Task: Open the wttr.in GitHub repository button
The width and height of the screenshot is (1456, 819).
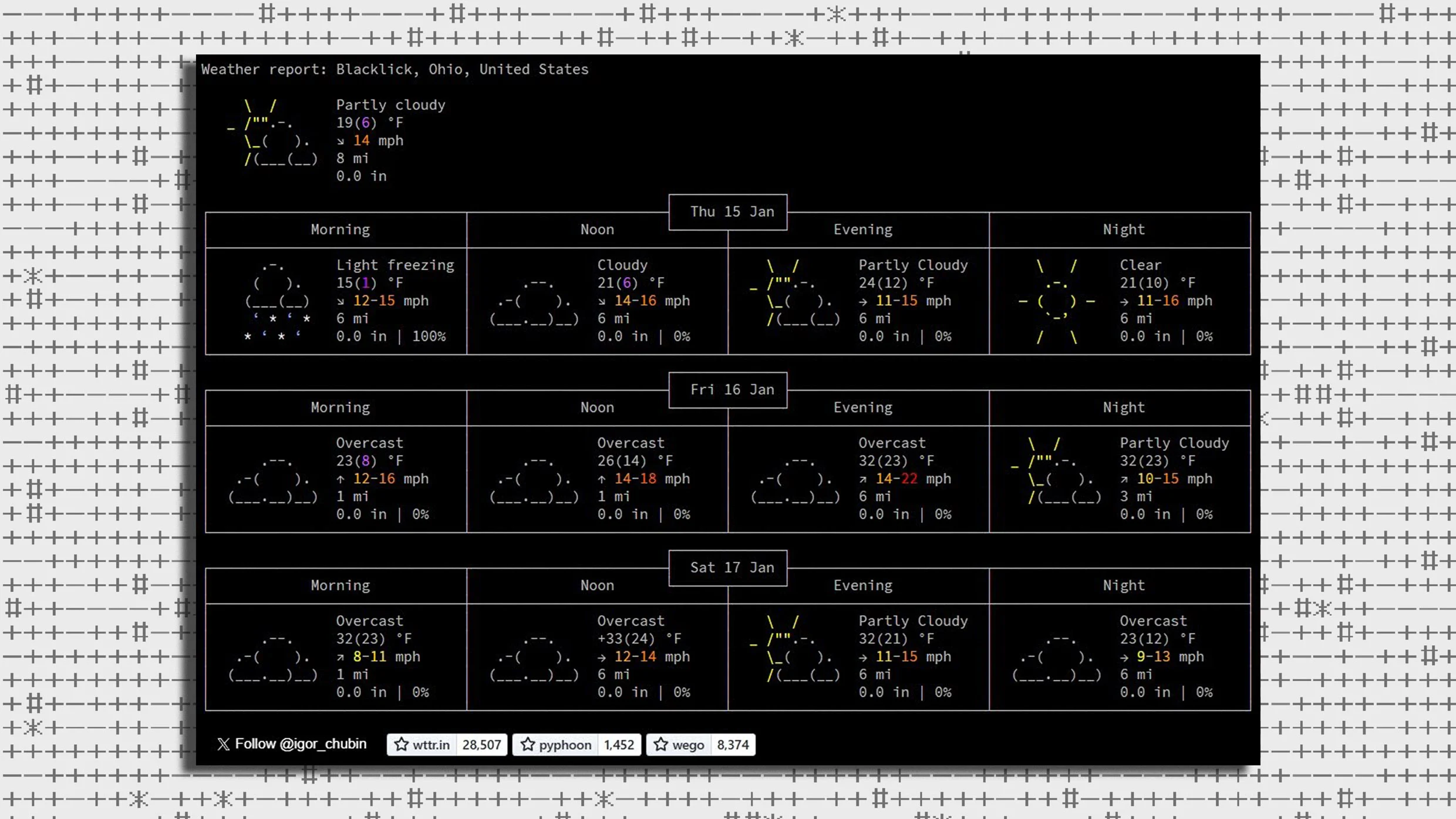Action: tap(430, 744)
